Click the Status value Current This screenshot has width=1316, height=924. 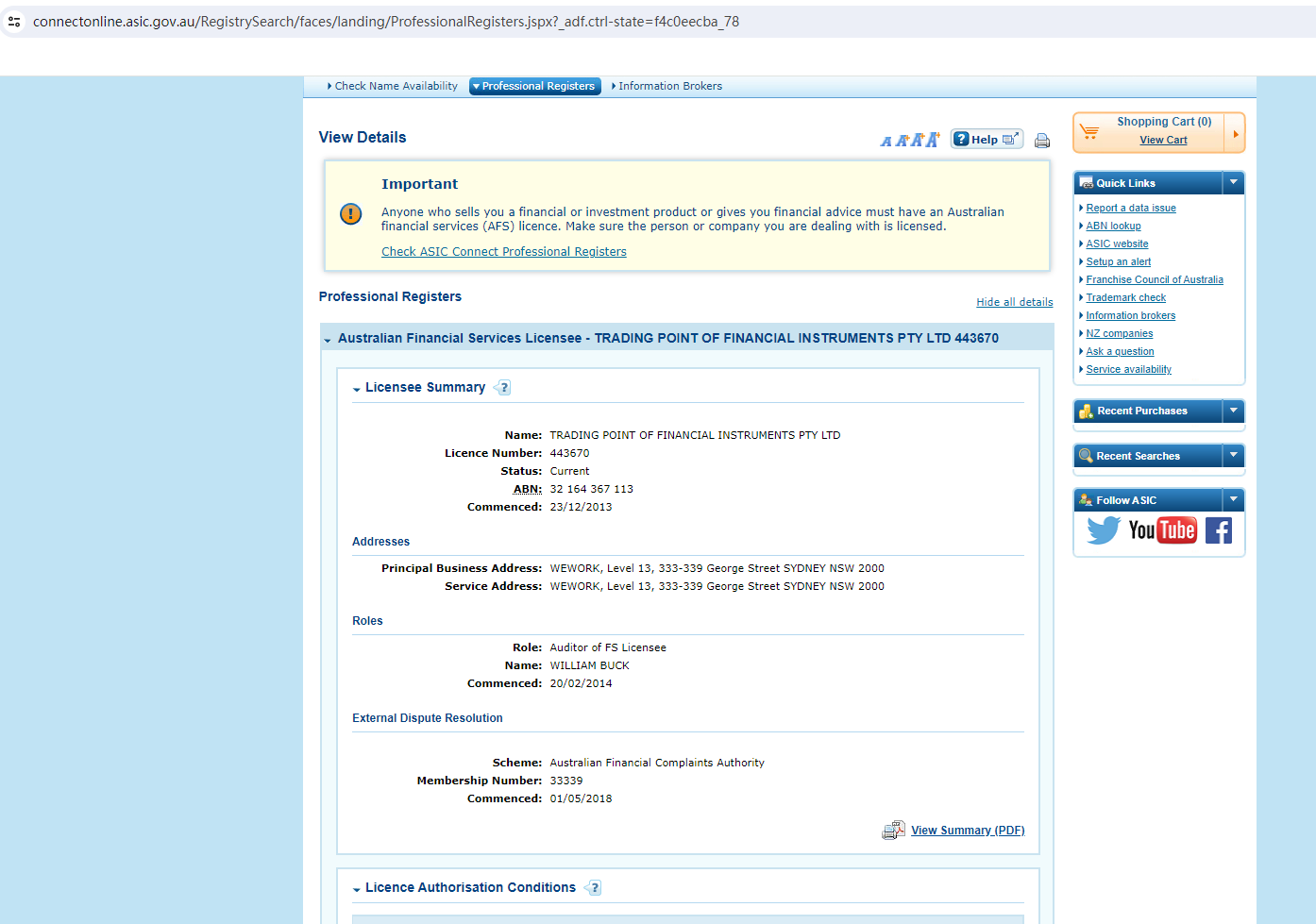tap(569, 472)
